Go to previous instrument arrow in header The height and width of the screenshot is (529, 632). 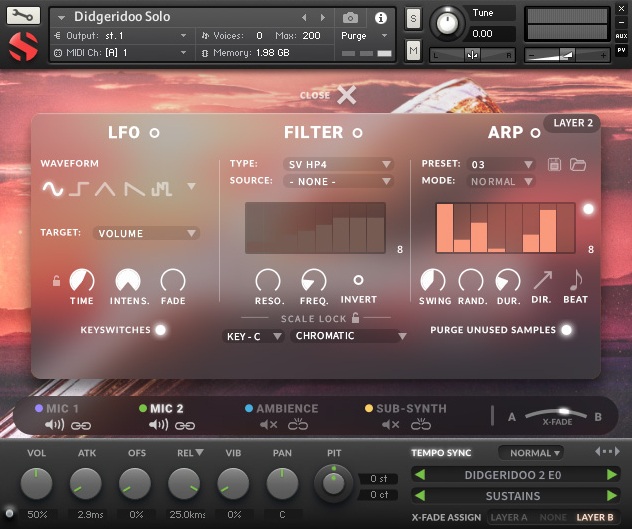pos(304,17)
